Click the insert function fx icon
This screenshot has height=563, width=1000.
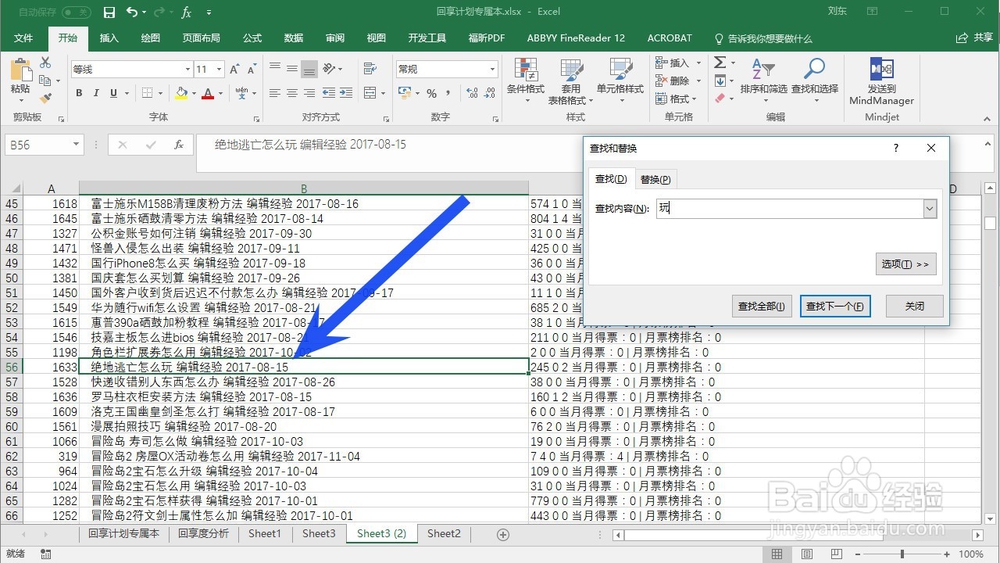tap(179, 145)
